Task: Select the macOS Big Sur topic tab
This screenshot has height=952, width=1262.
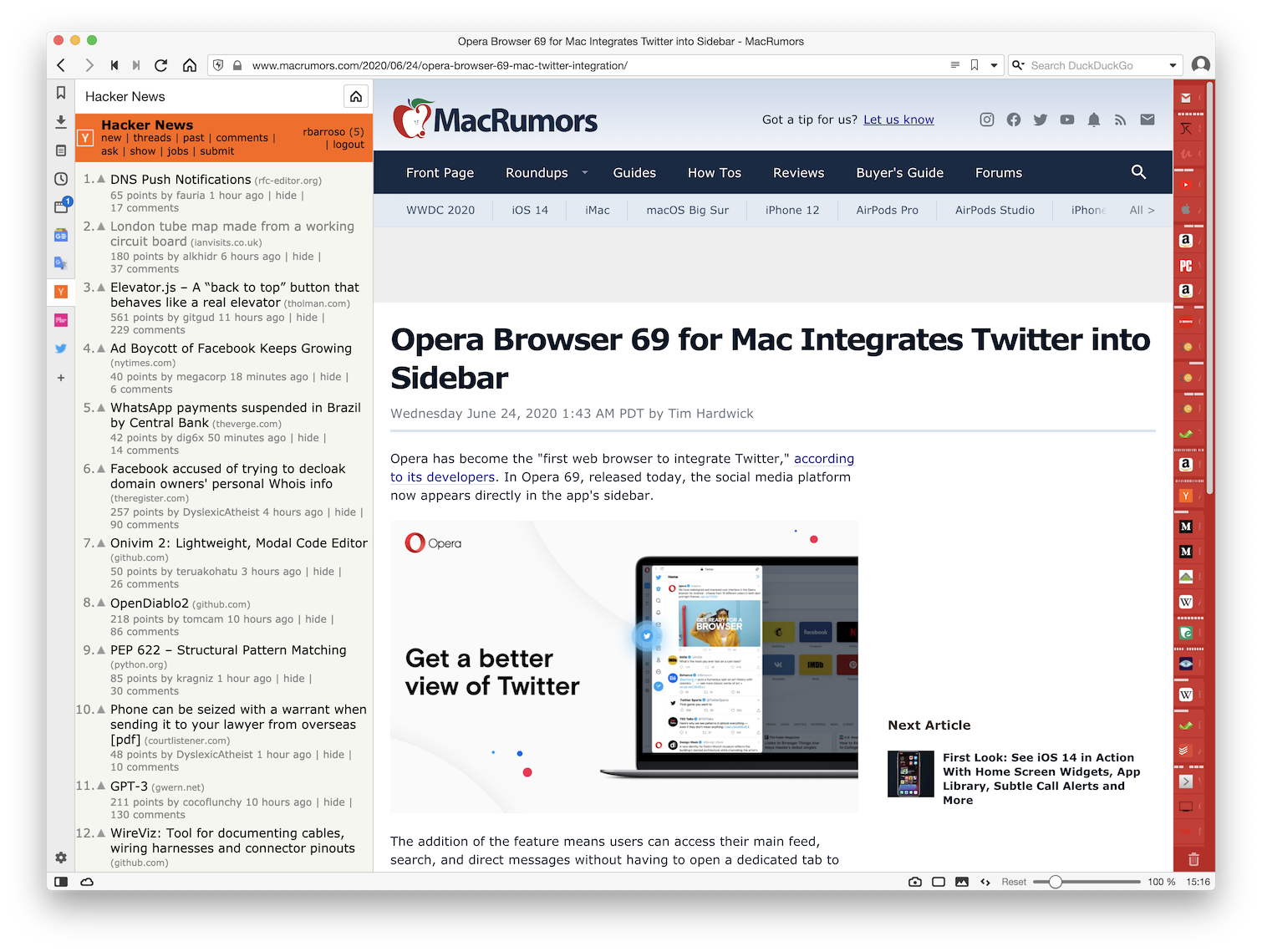Action: (x=687, y=210)
